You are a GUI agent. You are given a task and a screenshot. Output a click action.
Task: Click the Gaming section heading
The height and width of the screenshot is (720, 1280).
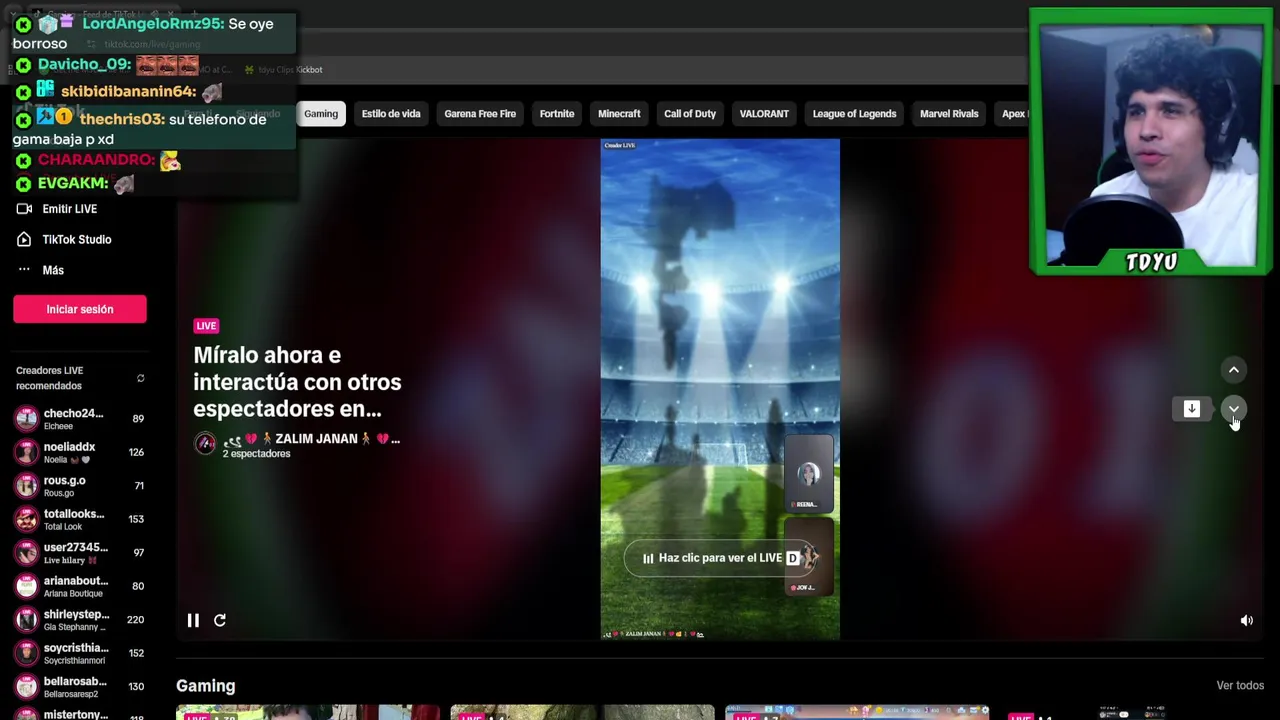(206, 686)
